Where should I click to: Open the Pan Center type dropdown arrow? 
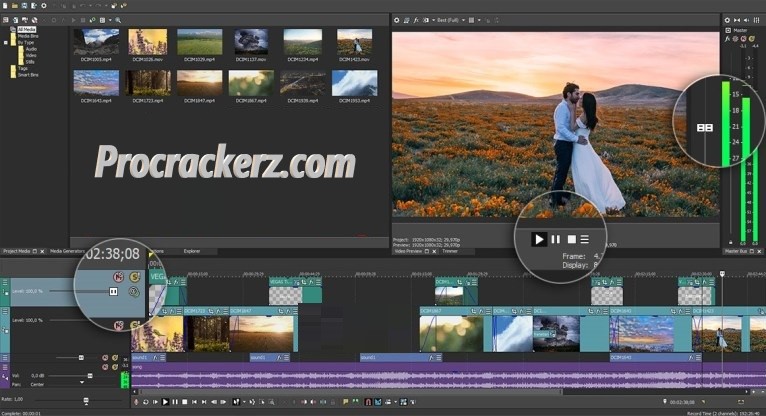click(x=82, y=382)
